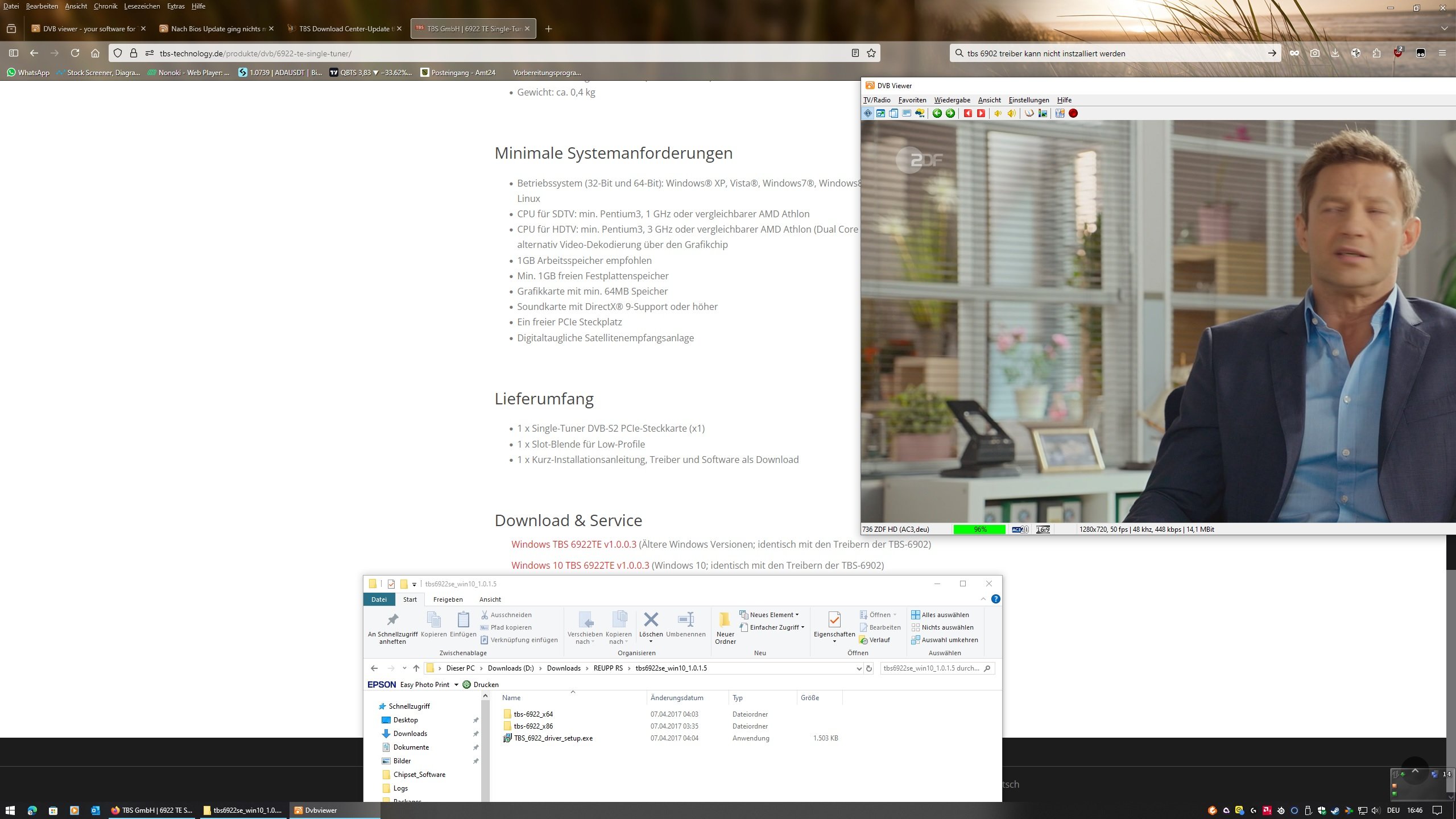Go to next channel with green right arrow
This screenshot has width=1456, height=819.
[950, 113]
